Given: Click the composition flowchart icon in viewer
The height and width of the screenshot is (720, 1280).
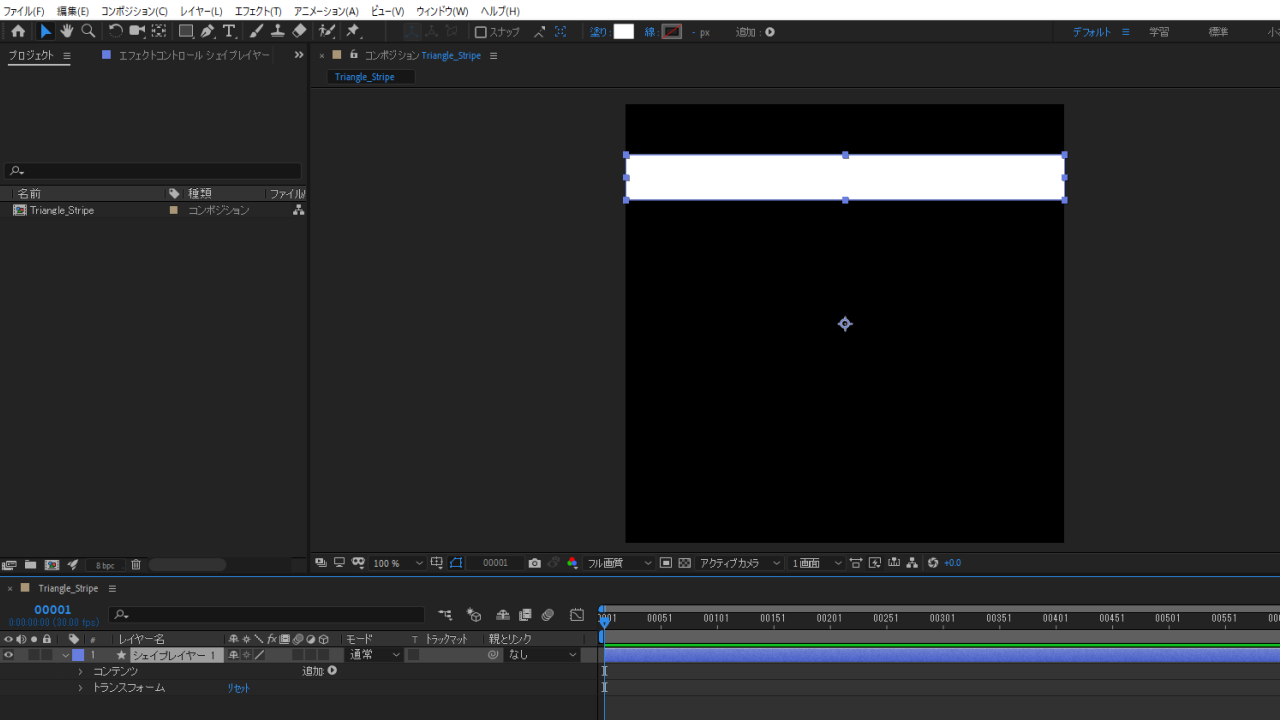Looking at the screenshot, I should [x=912, y=563].
